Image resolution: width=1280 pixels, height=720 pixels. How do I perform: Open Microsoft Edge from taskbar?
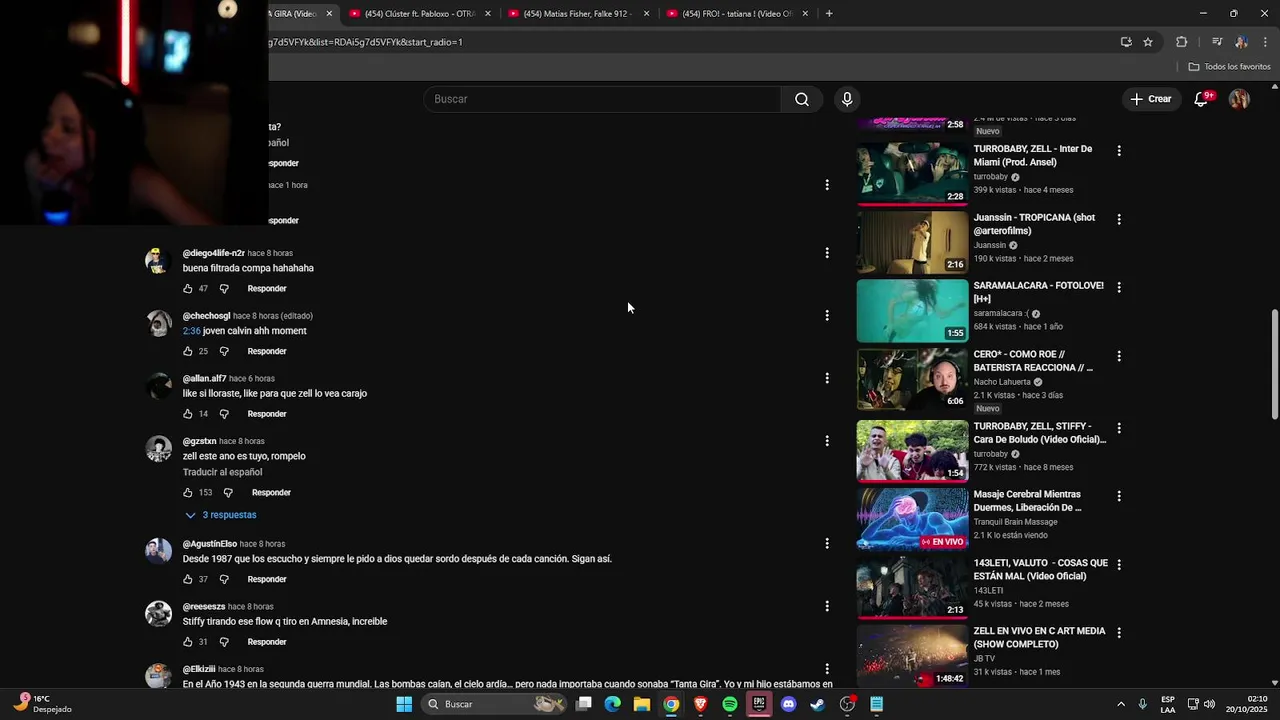coord(613,704)
